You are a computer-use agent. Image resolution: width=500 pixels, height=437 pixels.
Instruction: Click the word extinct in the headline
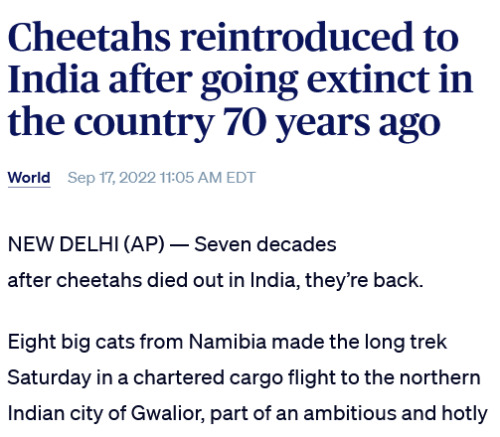point(368,79)
